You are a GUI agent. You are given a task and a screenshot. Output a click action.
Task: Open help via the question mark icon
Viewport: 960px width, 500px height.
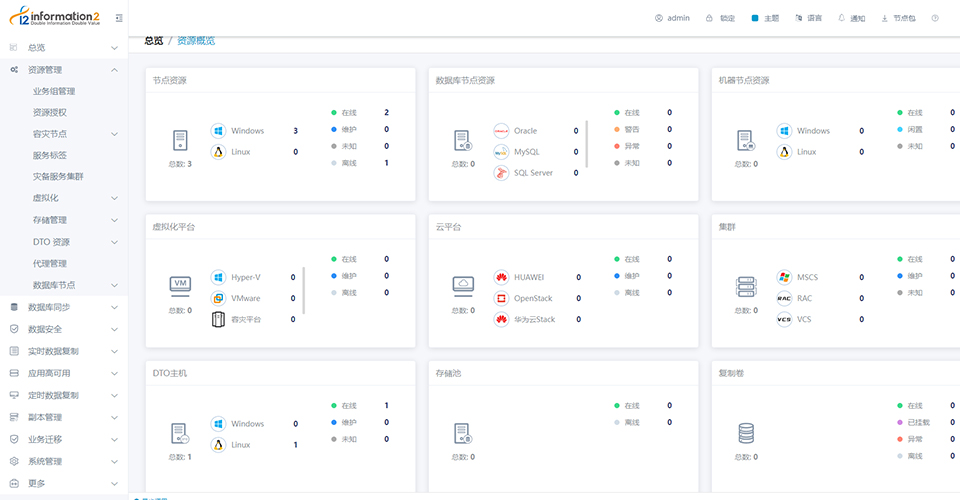tap(935, 18)
